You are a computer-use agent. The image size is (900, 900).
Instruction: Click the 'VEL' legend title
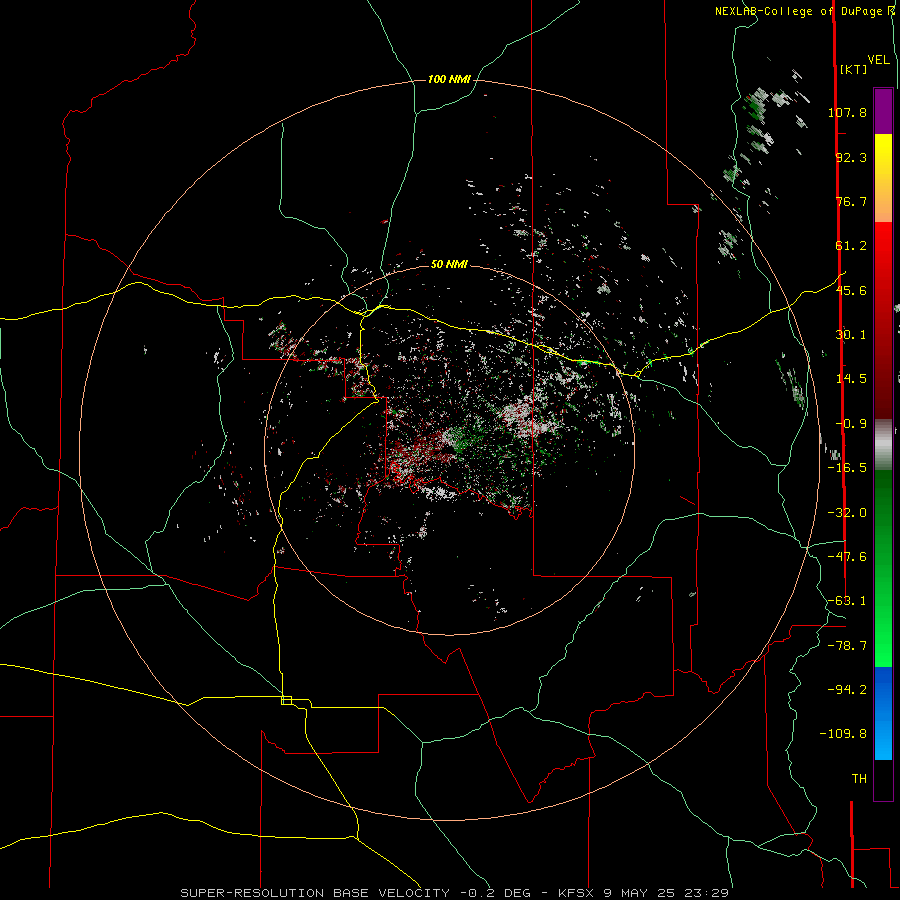878,60
